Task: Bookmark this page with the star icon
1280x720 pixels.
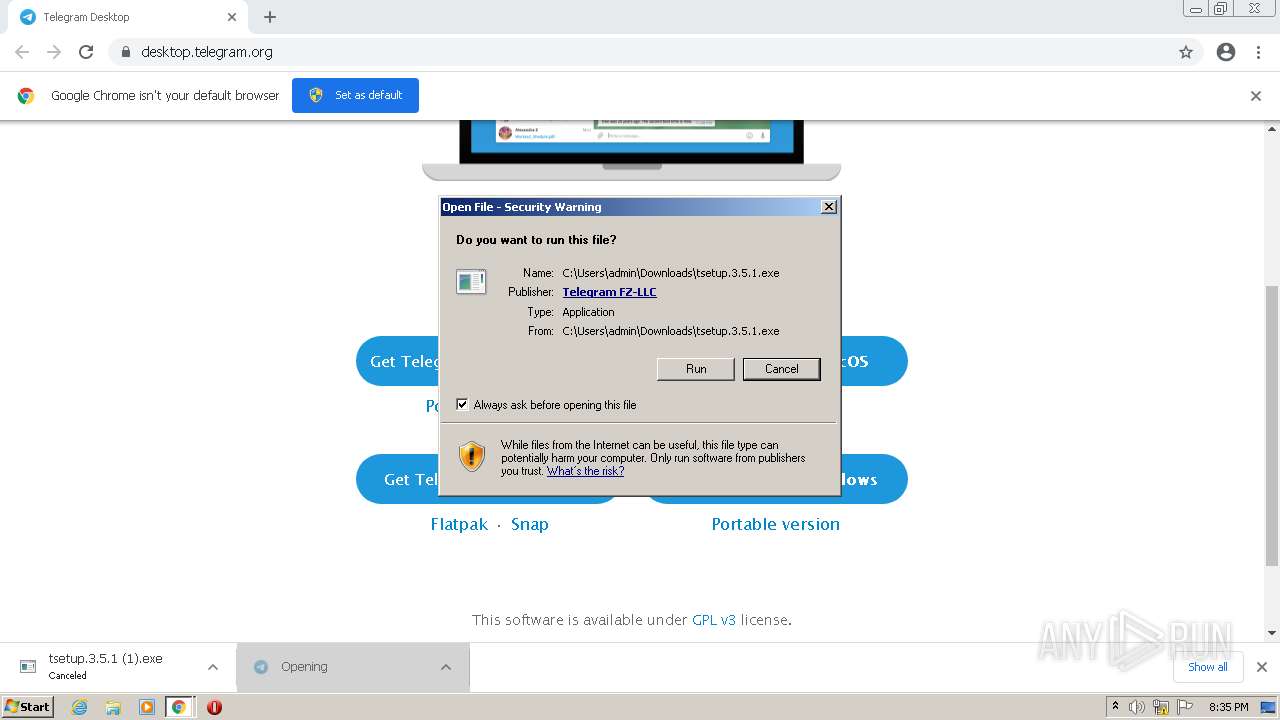Action: click(1186, 52)
